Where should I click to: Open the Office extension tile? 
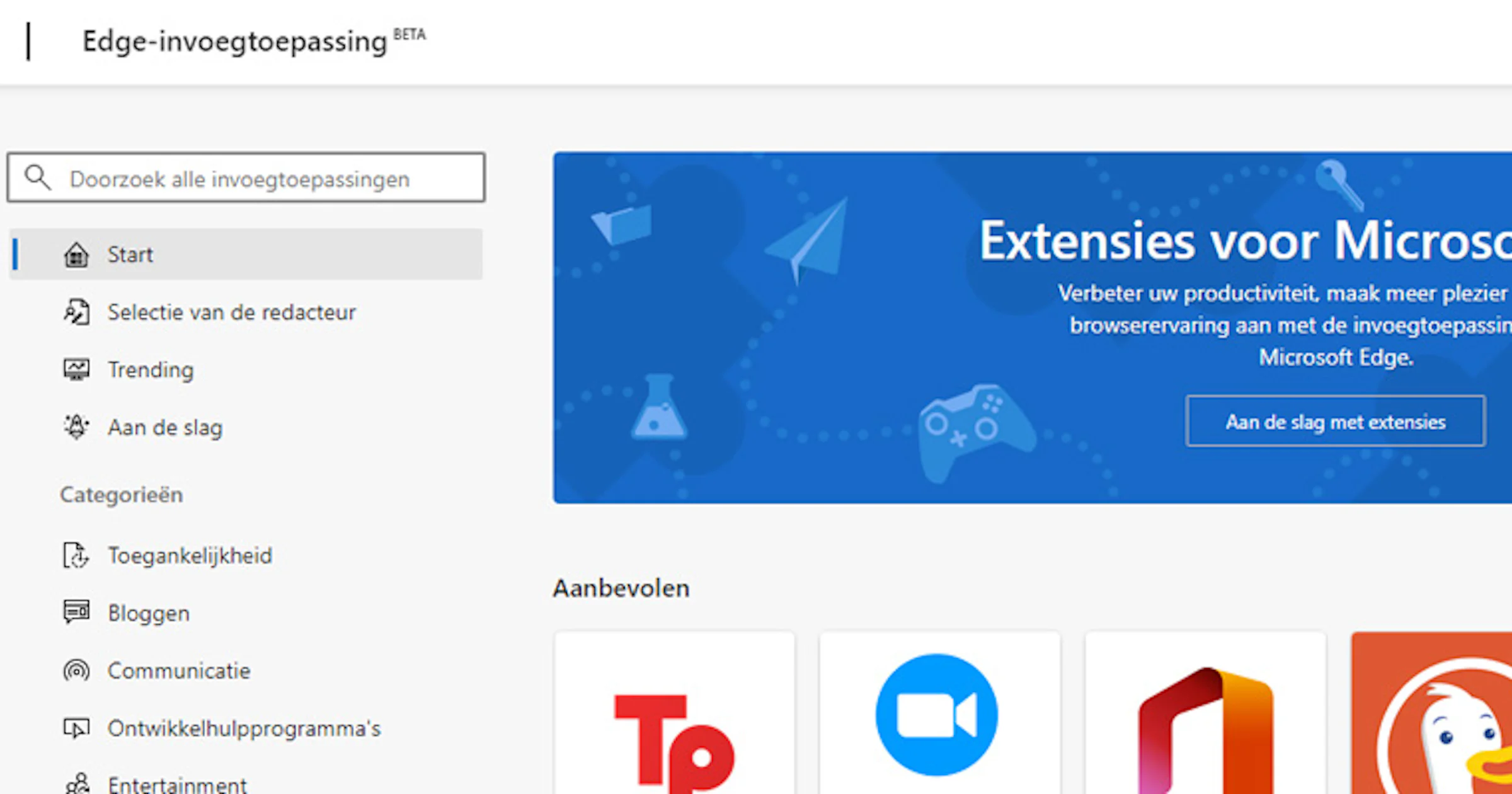(x=1205, y=713)
